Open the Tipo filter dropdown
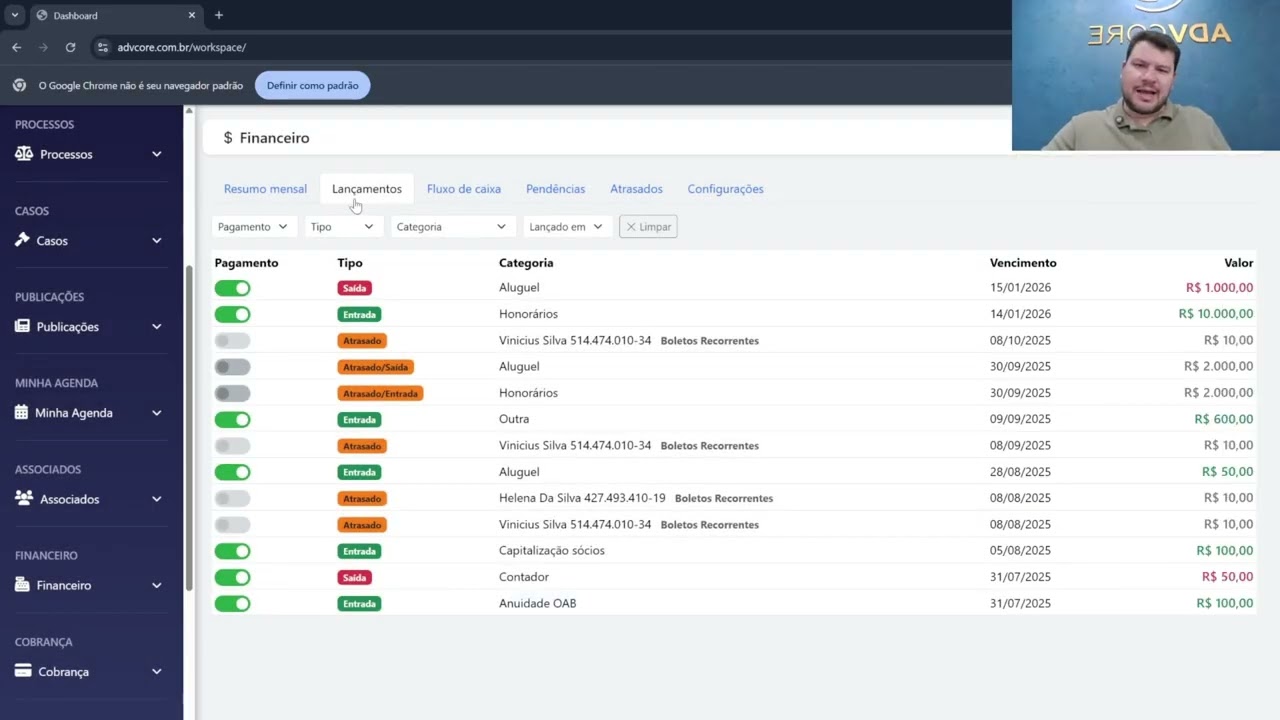 point(342,227)
